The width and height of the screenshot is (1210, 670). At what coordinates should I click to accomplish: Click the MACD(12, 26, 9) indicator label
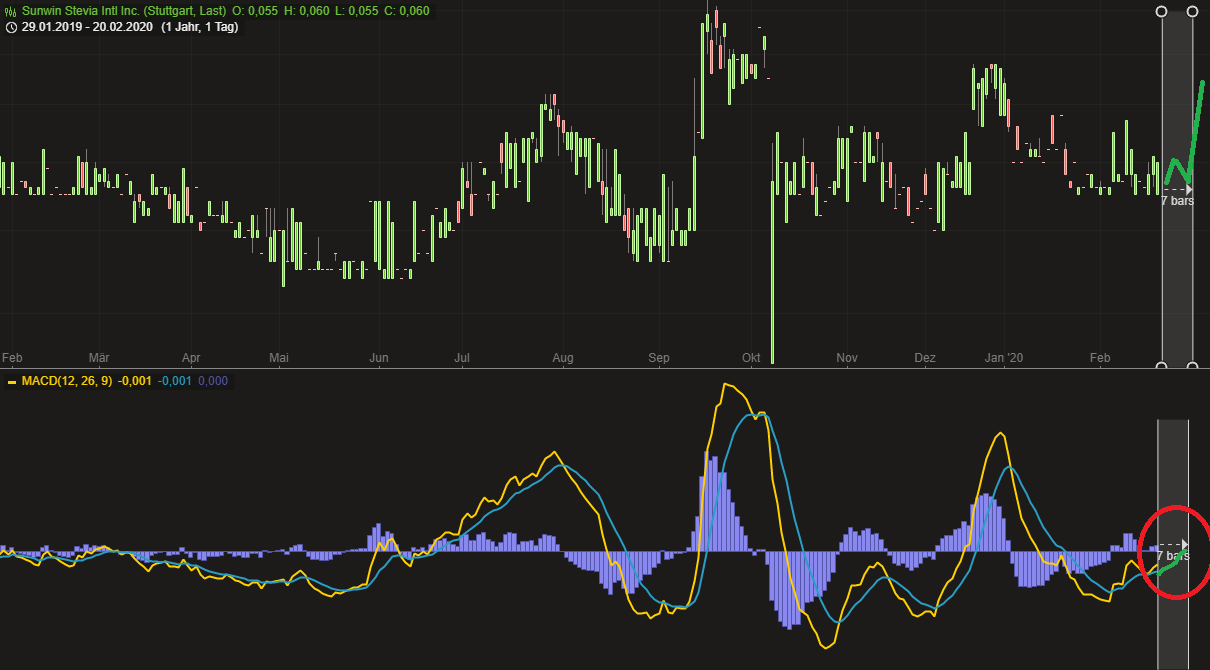click(x=66, y=381)
